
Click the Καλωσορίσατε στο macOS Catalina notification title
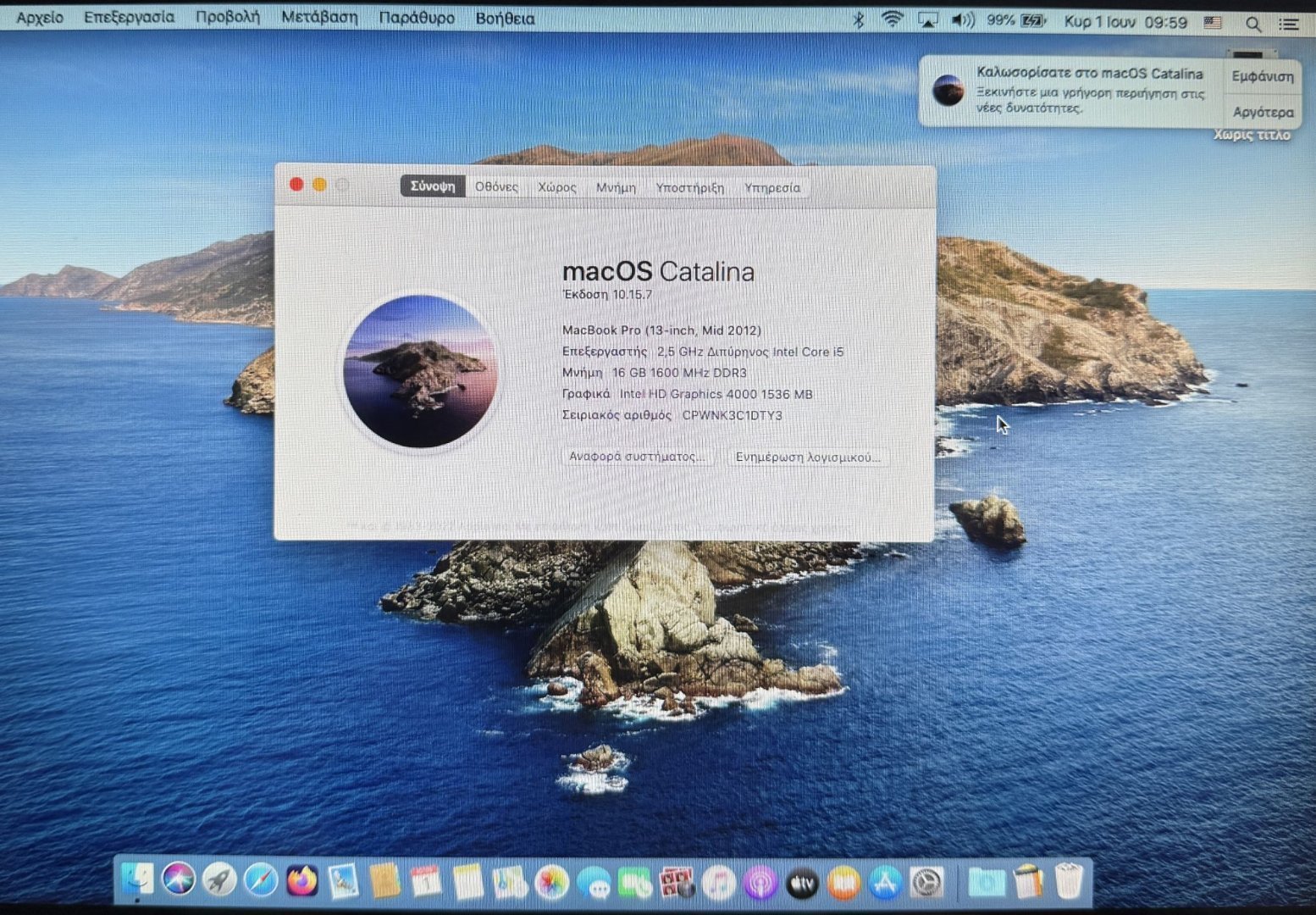point(1090,73)
